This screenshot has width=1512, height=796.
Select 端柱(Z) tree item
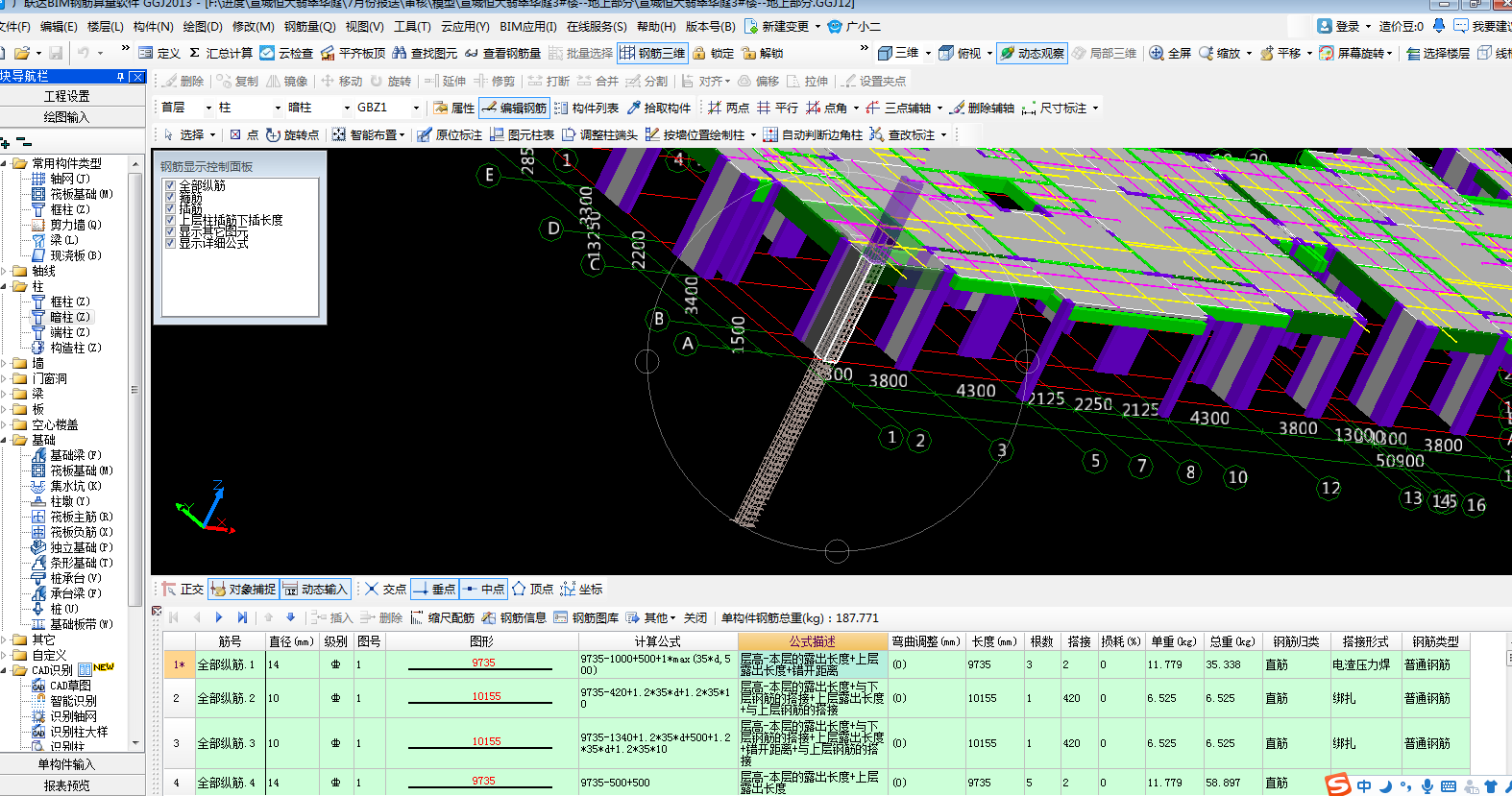[61, 332]
